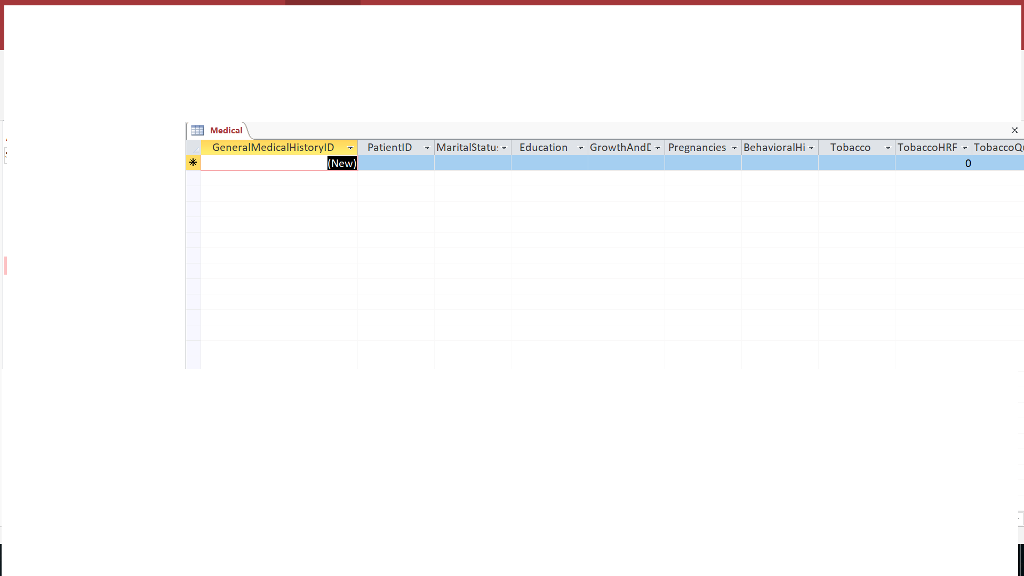Click the Pregnancies cell in new row
1024x576 pixels.
tap(703, 163)
